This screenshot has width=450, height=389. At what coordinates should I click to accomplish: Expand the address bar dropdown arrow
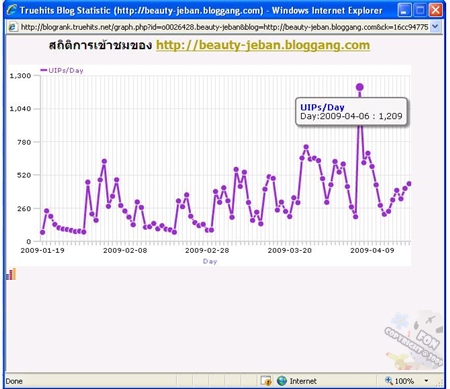[x=435, y=27]
